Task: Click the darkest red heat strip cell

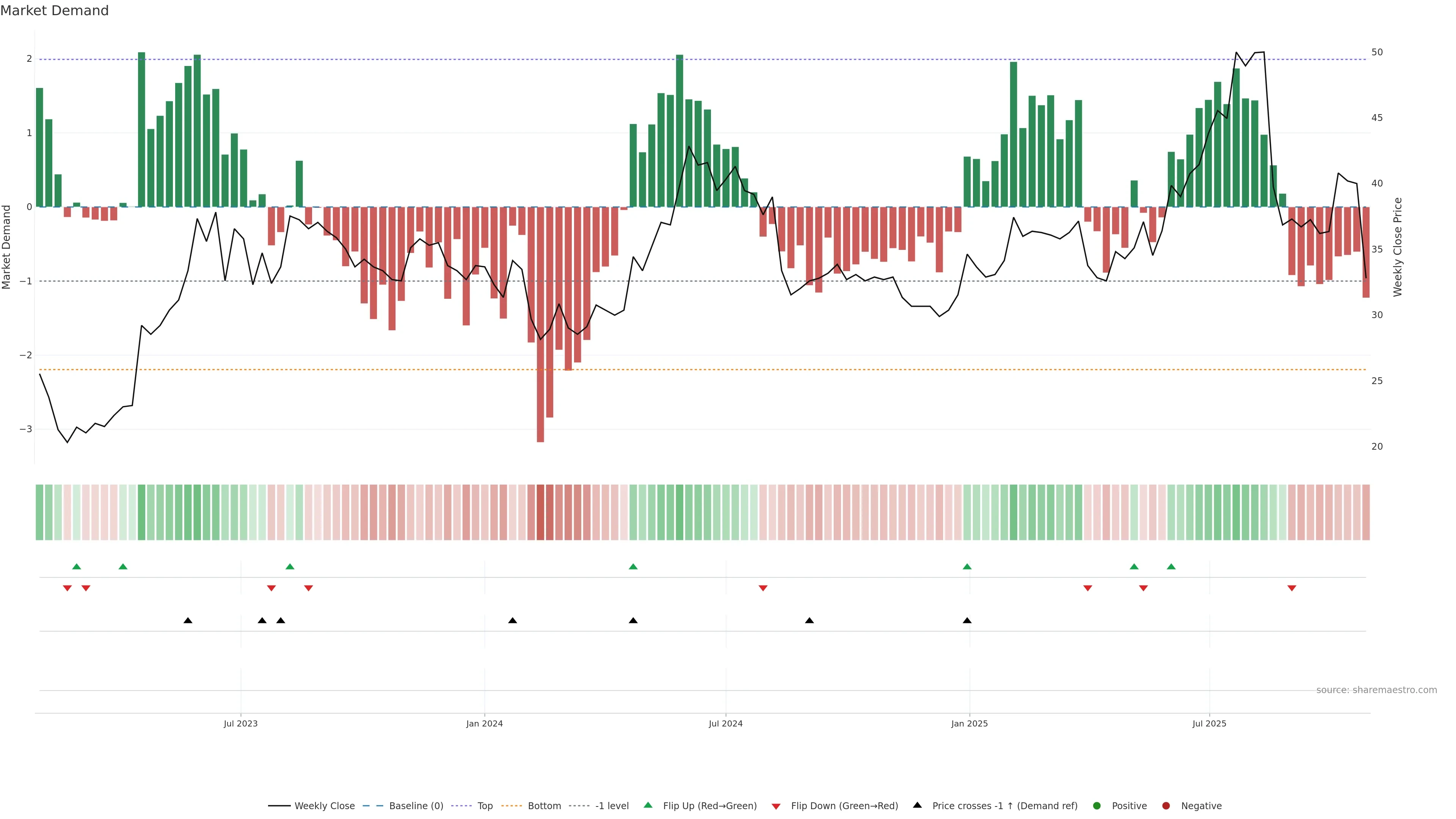Action: point(540,512)
